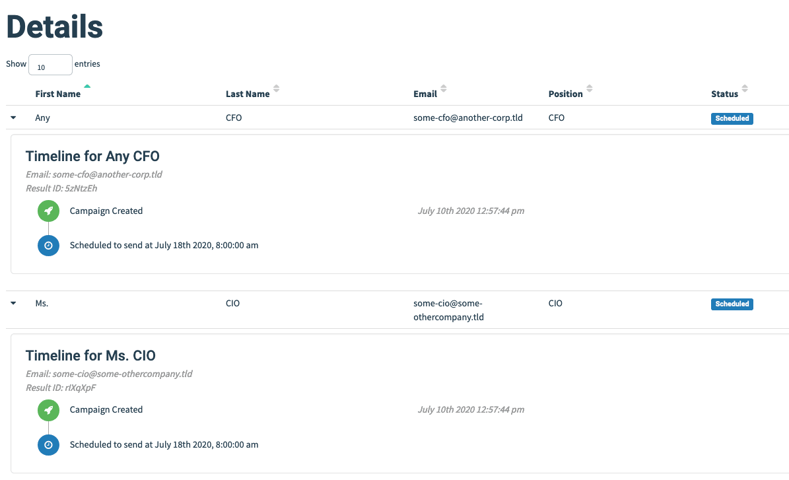Sort the table by Last Name
789x480 pixels.
click(276, 89)
